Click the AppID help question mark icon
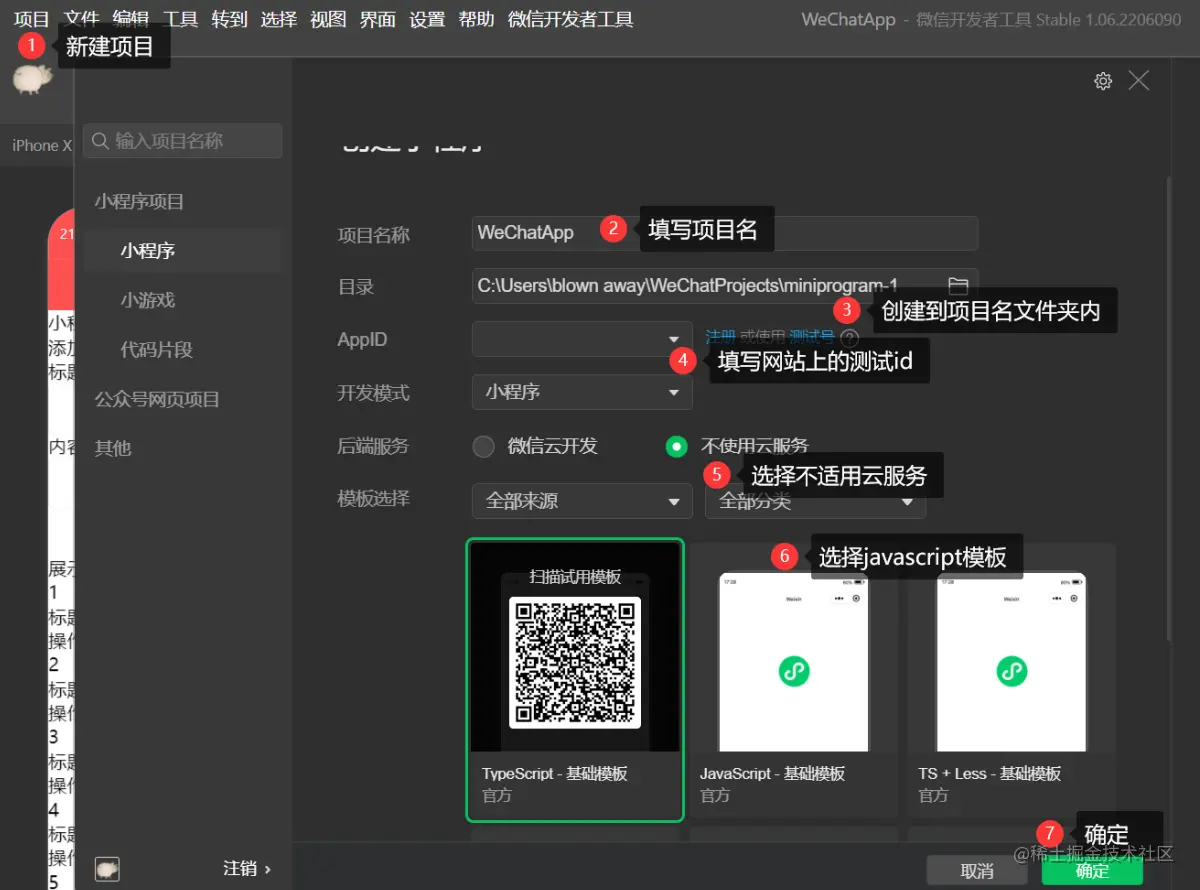The width and height of the screenshot is (1200, 890). [850, 338]
